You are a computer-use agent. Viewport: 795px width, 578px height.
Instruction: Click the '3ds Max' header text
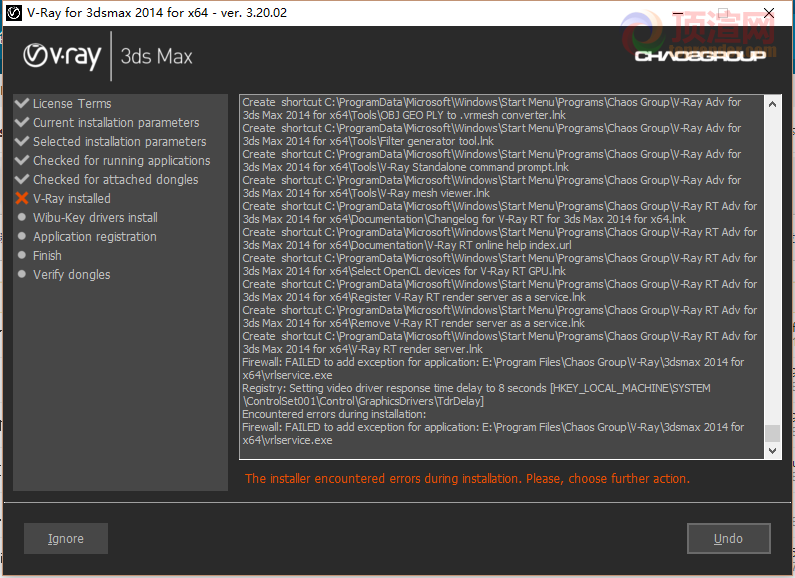pos(157,56)
